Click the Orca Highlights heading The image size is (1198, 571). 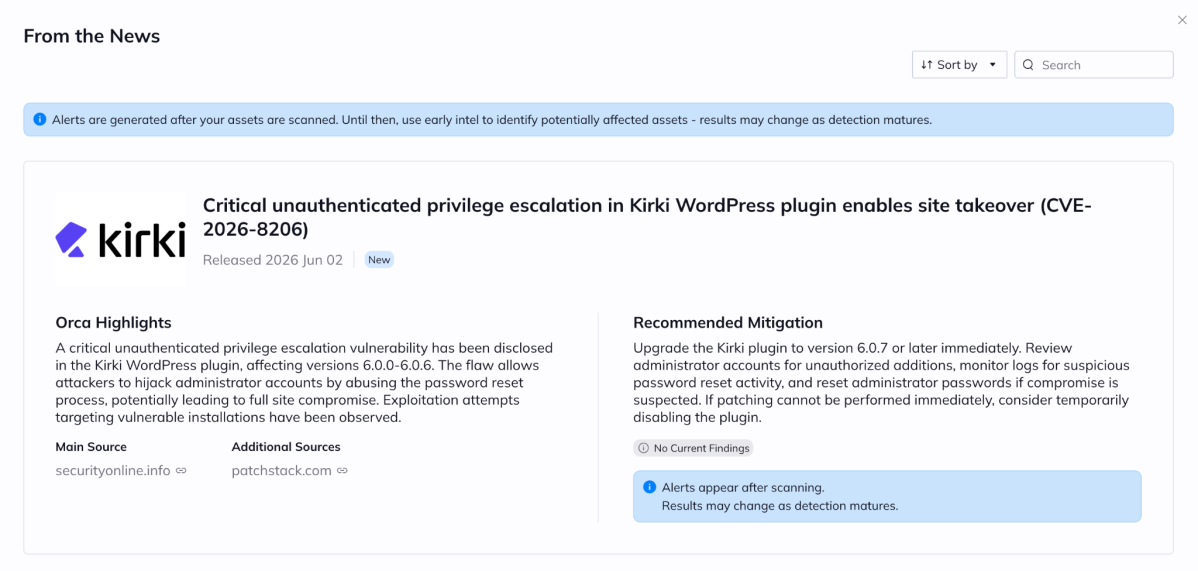[x=113, y=323]
